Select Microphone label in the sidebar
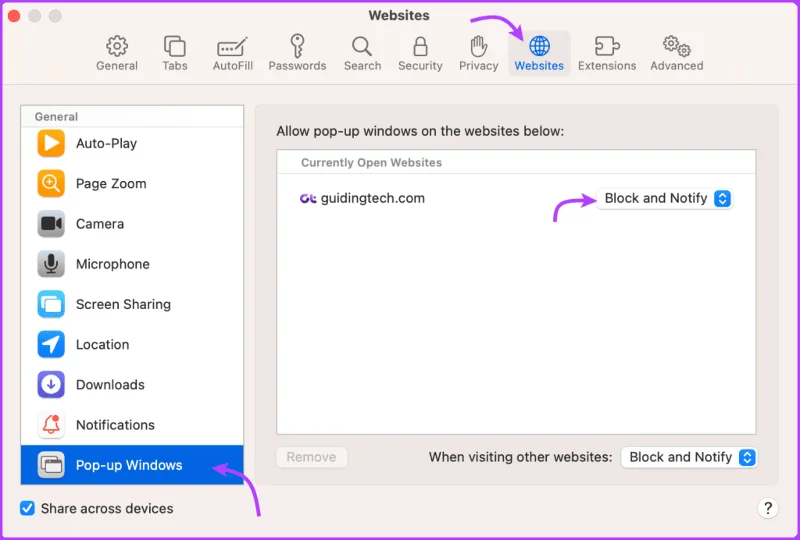The height and width of the screenshot is (540, 800). pos(113,264)
